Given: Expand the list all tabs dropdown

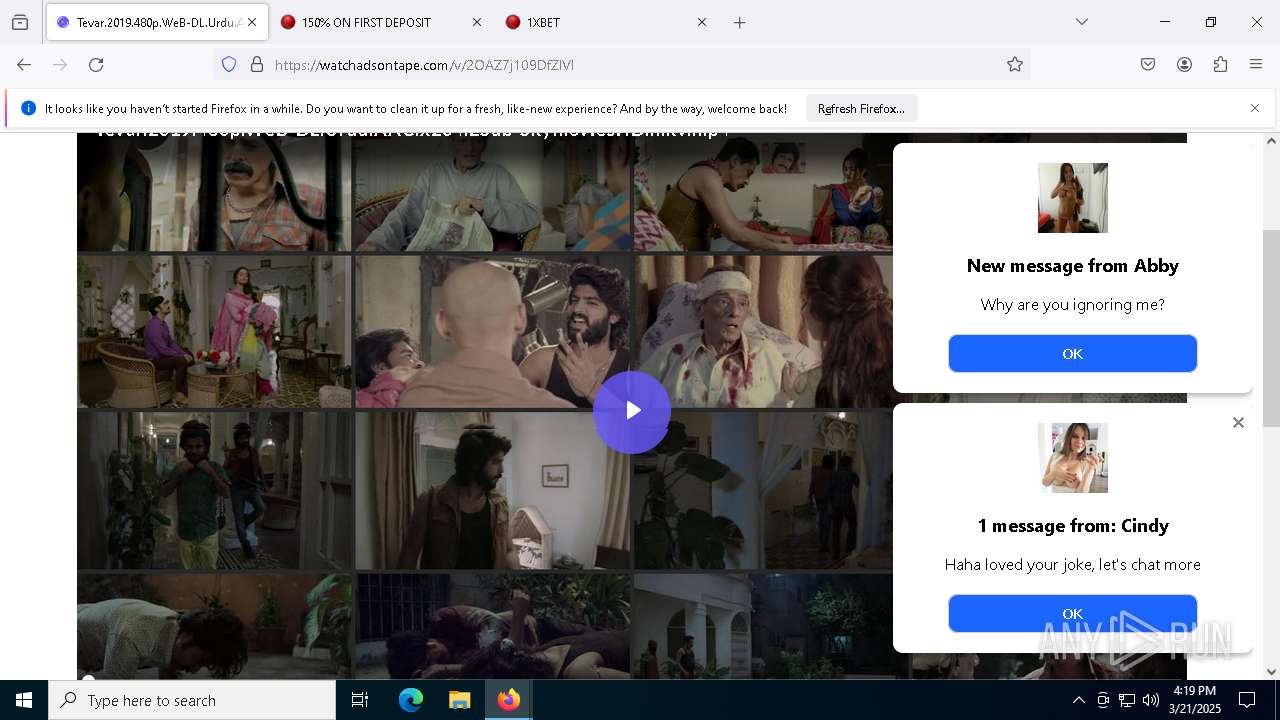Looking at the screenshot, I should (1081, 22).
